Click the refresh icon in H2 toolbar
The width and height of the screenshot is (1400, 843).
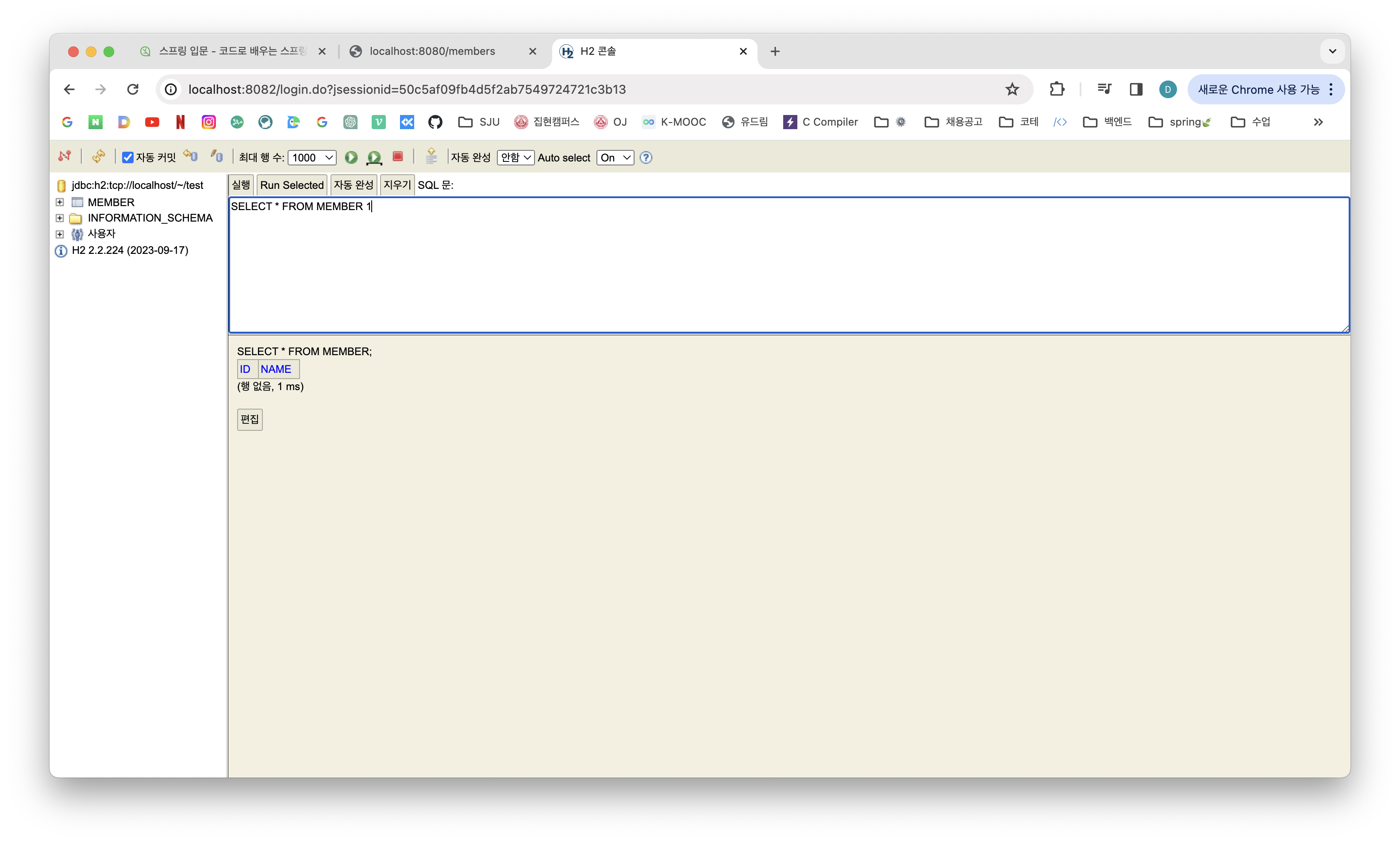pos(98,156)
